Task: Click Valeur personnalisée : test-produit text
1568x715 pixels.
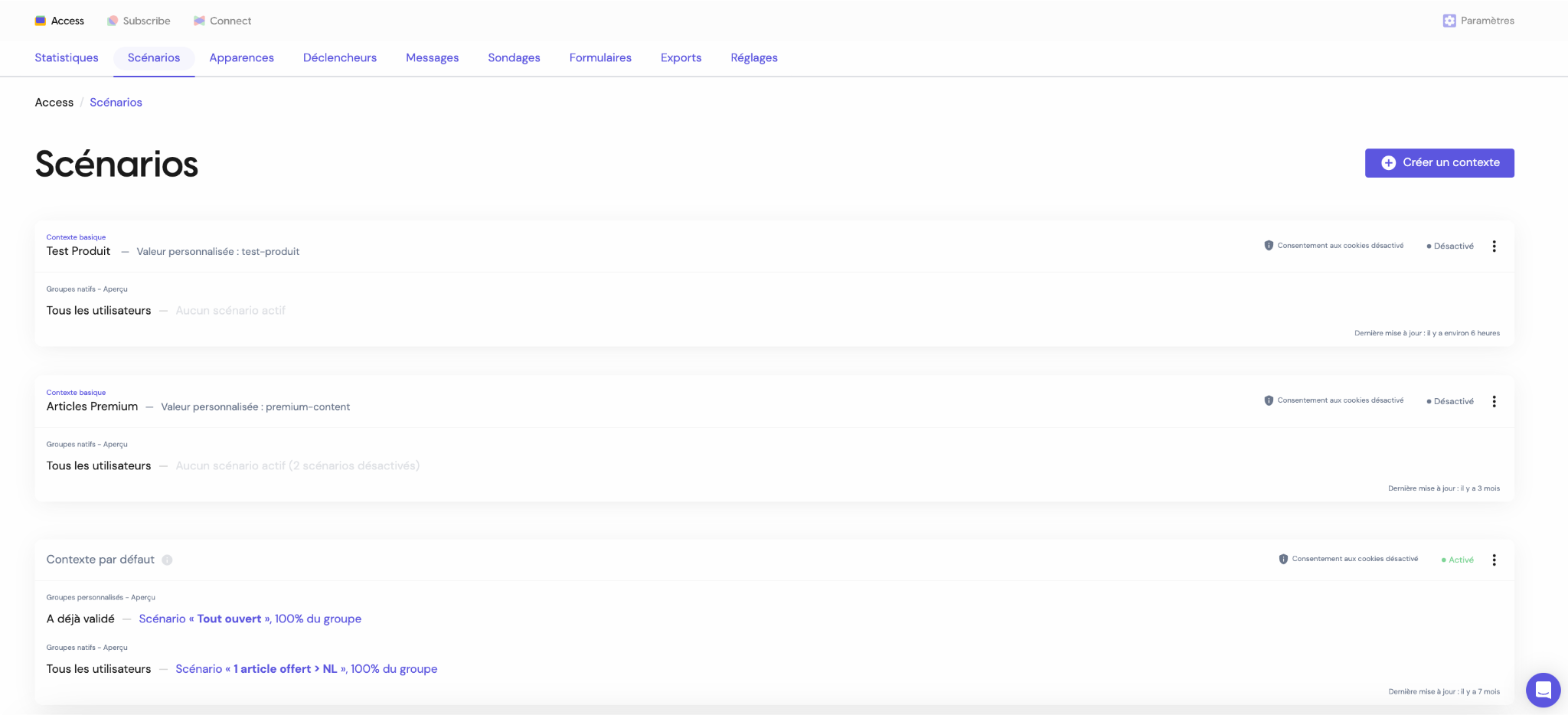Action: pos(218,252)
